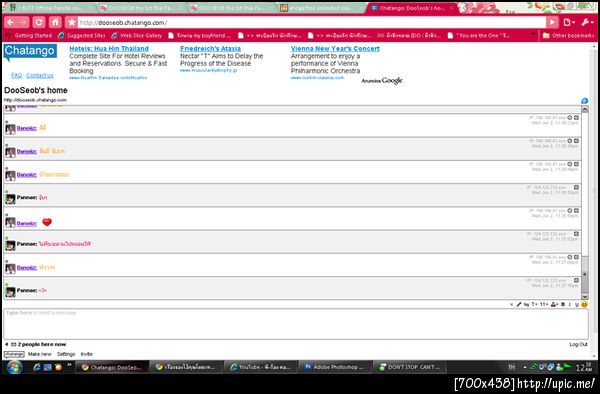Open the Getting Started bookmark
Screen dimensions: 600x394
click(29, 36)
